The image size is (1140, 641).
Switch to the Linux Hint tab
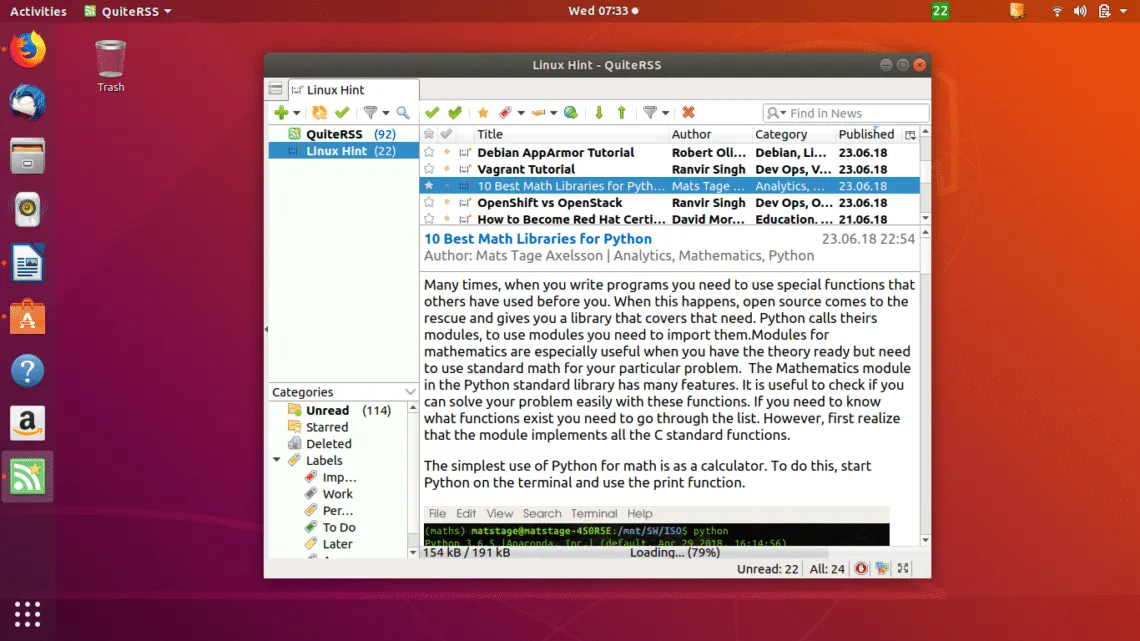point(335,90)
